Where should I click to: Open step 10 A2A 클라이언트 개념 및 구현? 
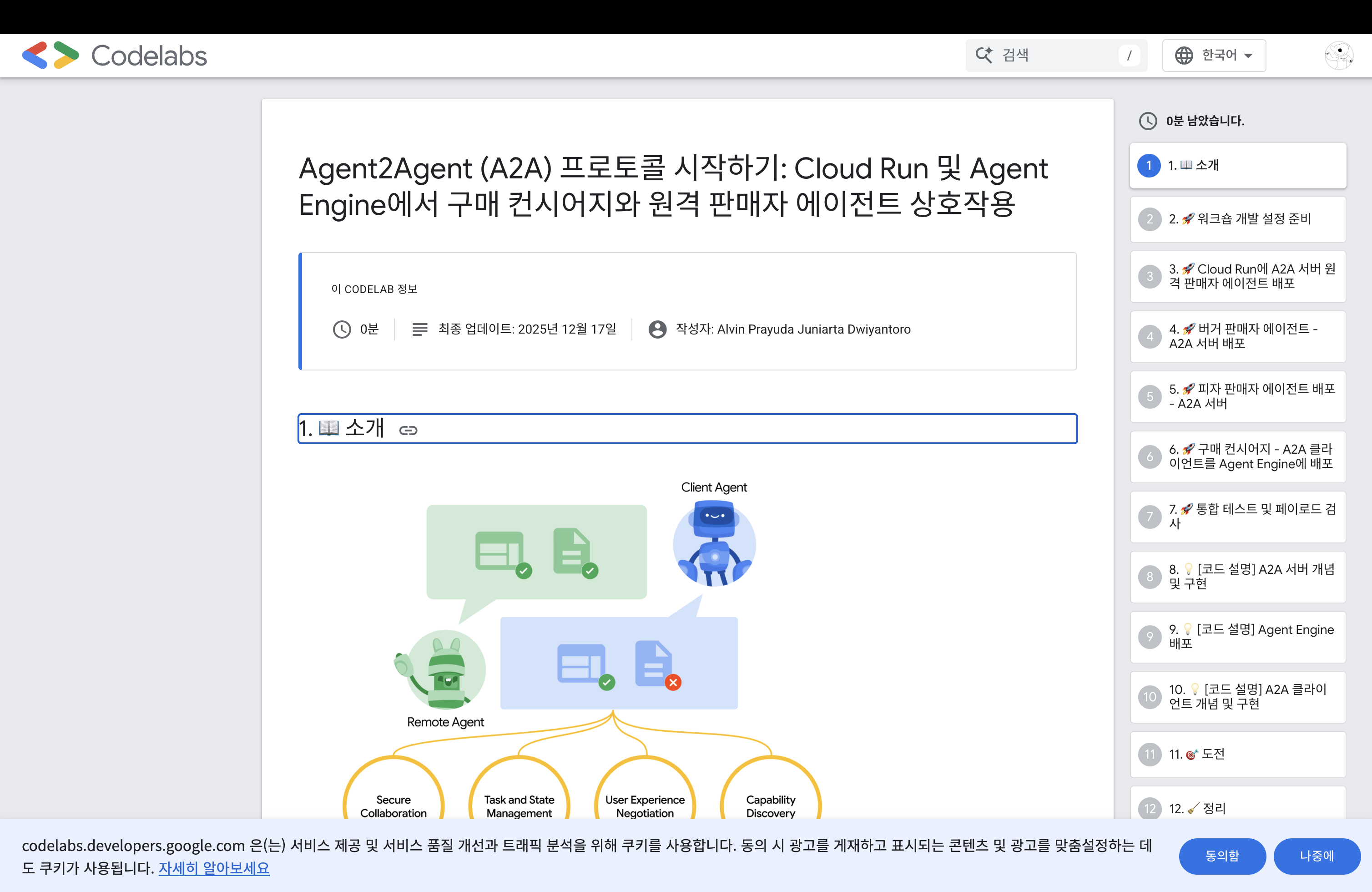click(x=1238, y=696)
